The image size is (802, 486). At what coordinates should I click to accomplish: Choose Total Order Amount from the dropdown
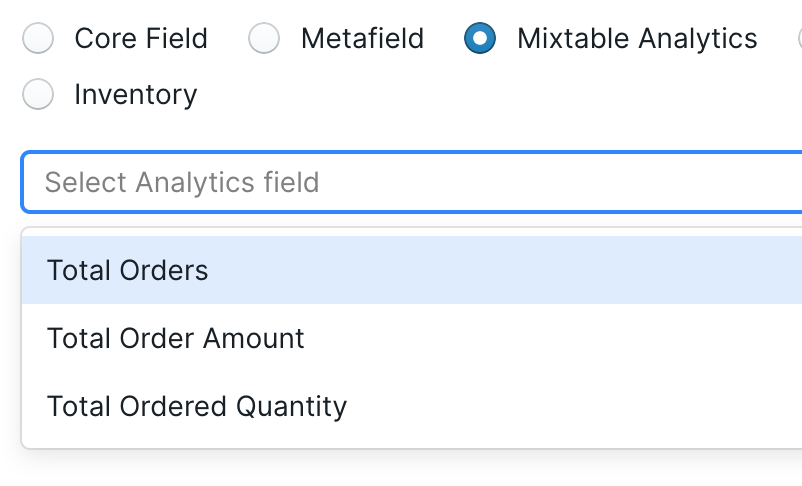click(176, 338)
